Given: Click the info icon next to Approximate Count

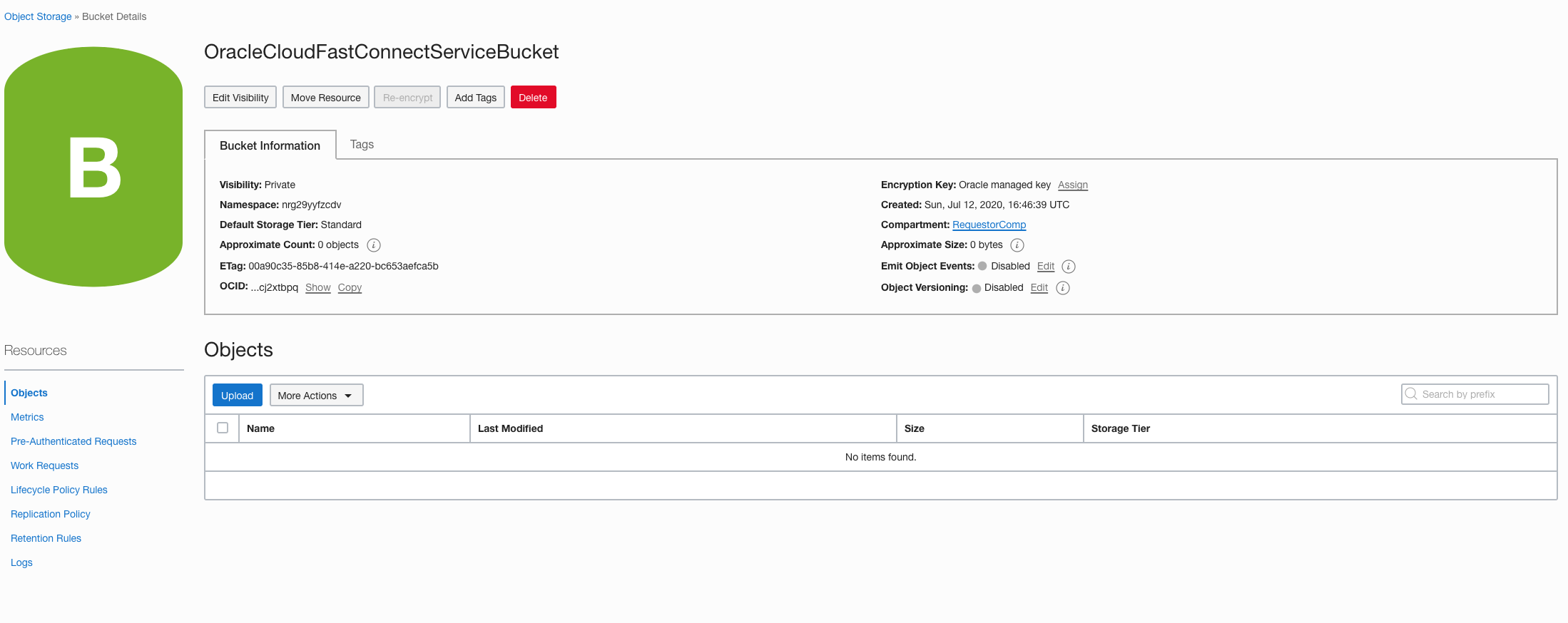Looking at the screenshot, I should tap(373, 245).
